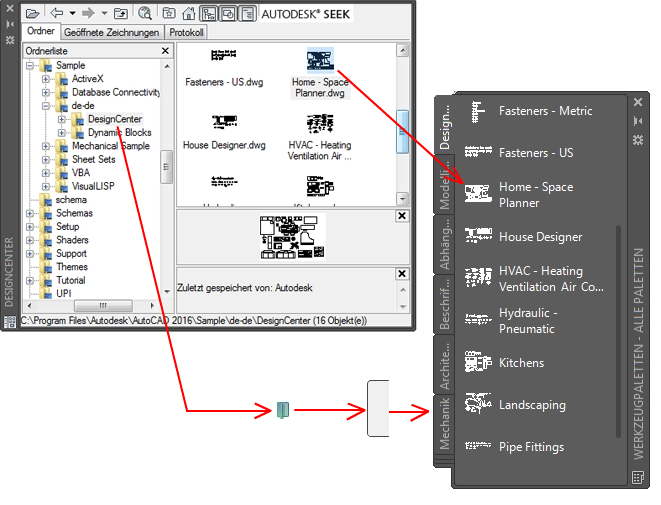Open the Favorites folder icon

pos(169,13)
